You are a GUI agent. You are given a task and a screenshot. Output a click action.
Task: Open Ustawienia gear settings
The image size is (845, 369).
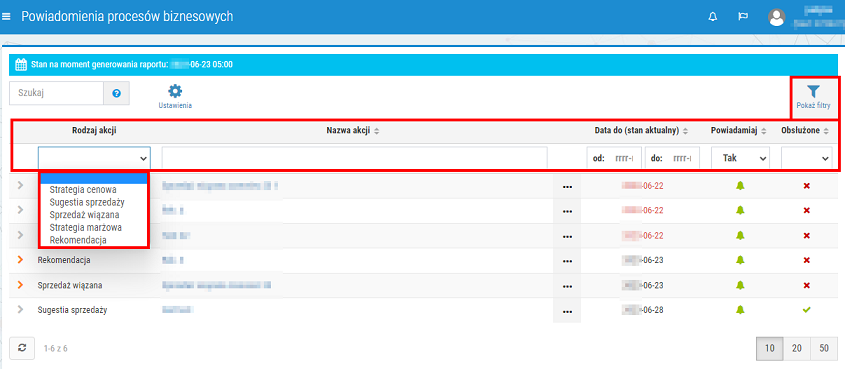click(175, 91)
